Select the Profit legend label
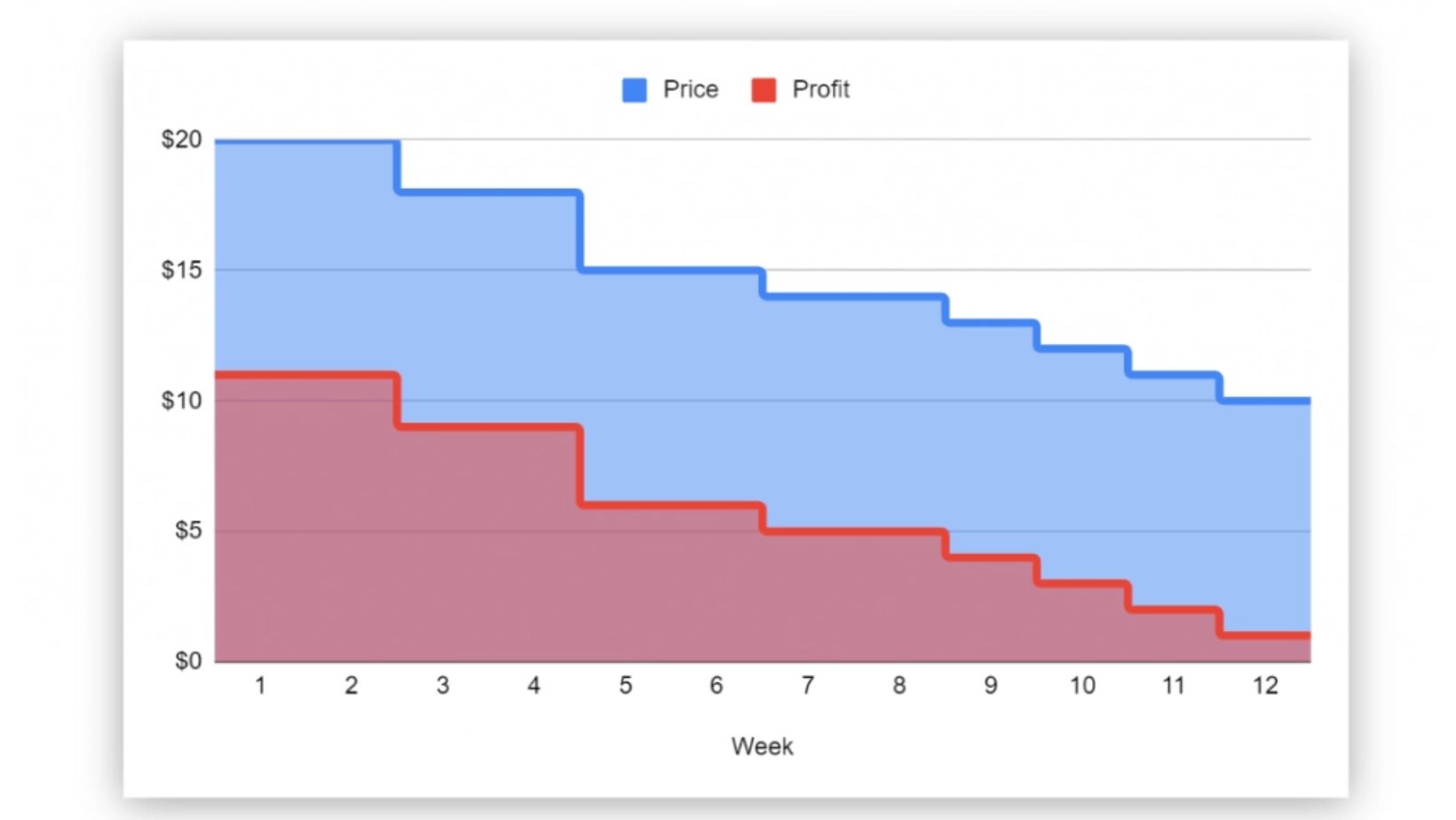This screenshot has width=1456, height=820. tap(820, 90)
